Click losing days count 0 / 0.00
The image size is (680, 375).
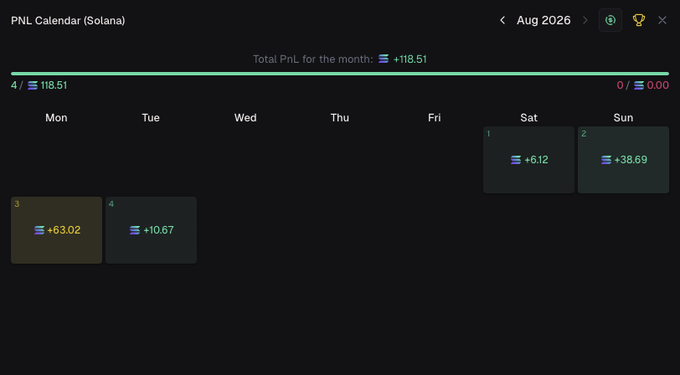point(643,85)
